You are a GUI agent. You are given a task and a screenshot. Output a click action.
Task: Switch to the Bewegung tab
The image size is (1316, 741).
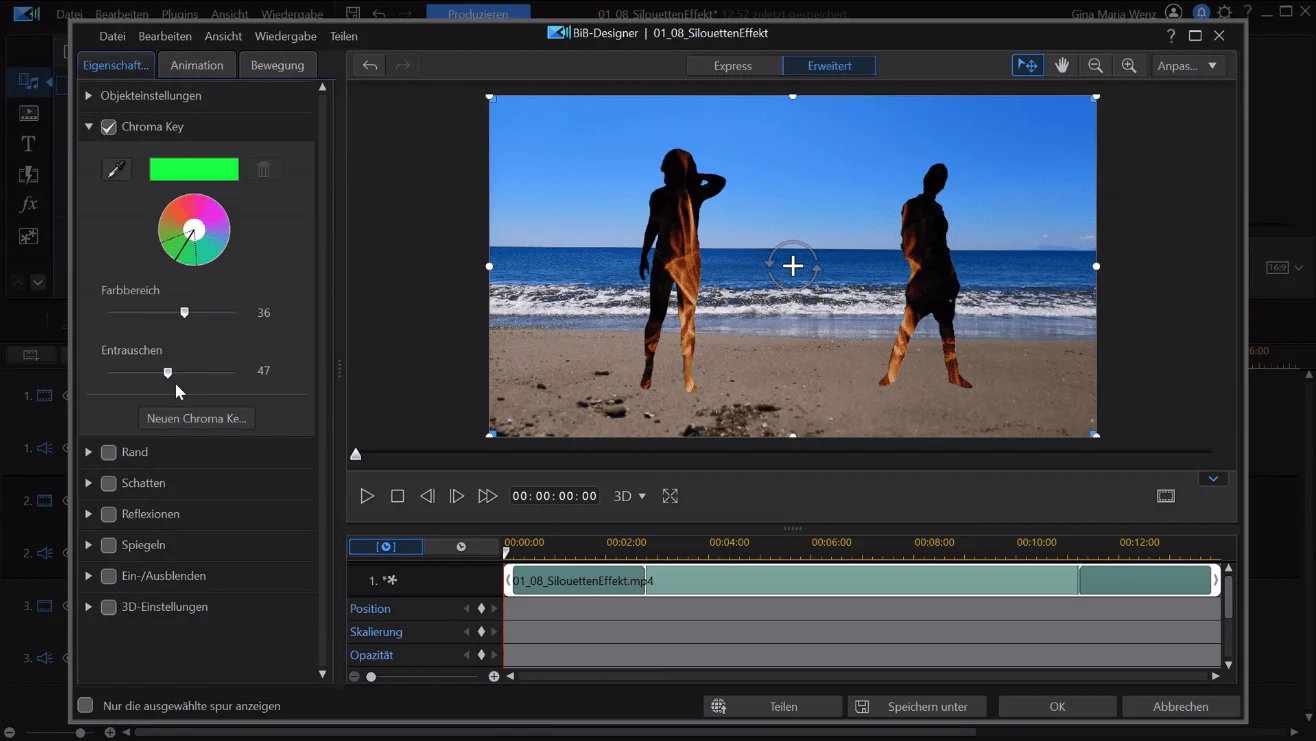tap(277, 65)
